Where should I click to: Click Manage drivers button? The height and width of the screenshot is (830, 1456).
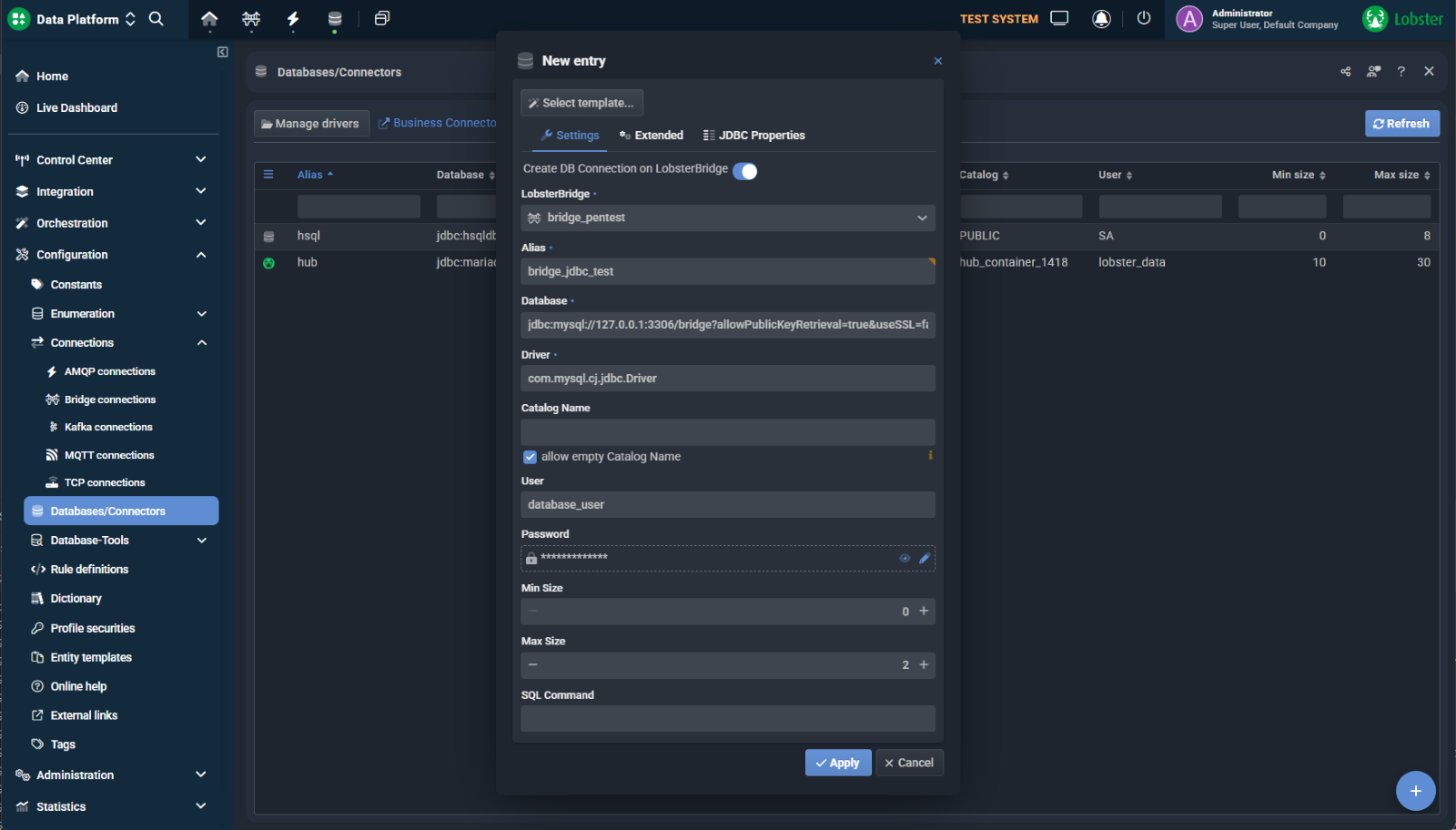[311, 124]
